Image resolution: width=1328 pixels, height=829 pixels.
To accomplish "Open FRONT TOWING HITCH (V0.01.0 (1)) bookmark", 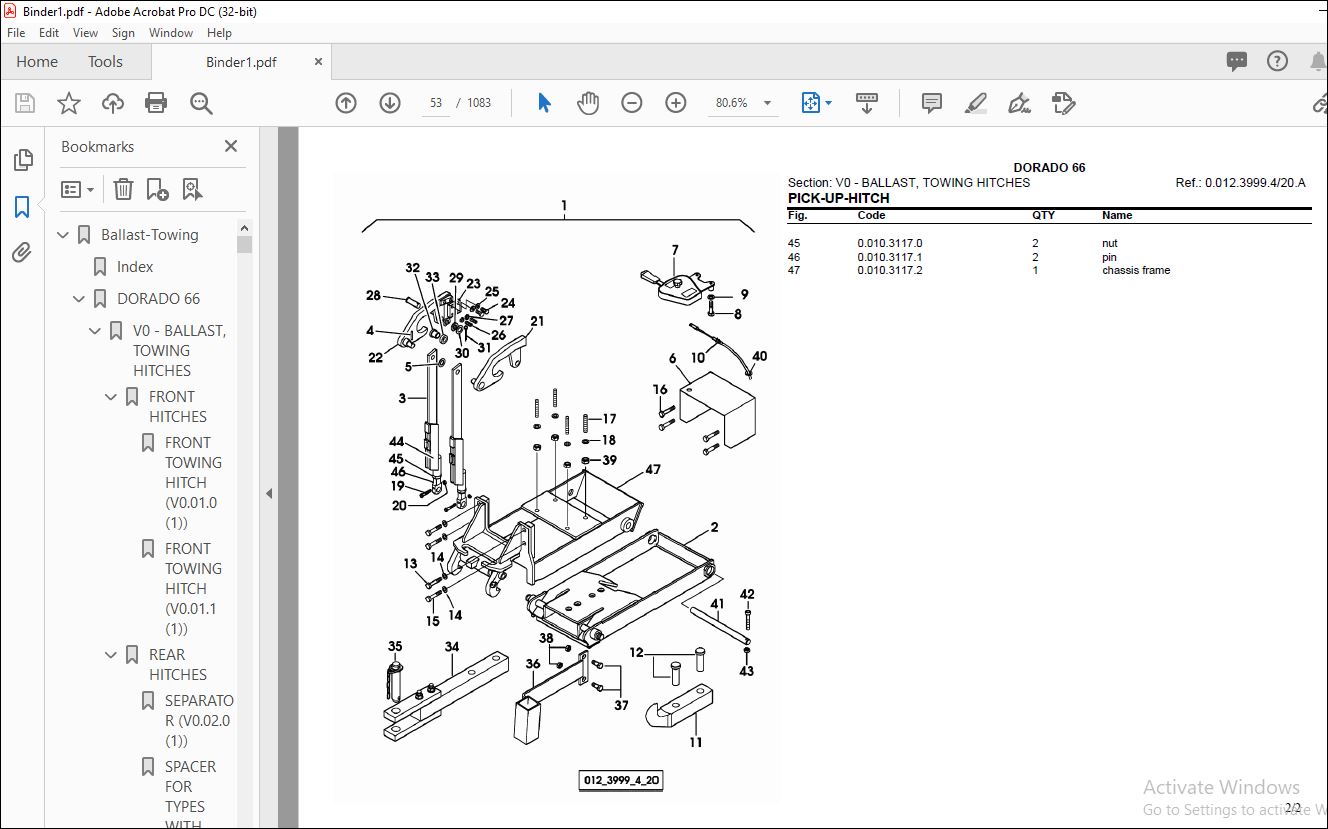I will (x=193, y=482).
